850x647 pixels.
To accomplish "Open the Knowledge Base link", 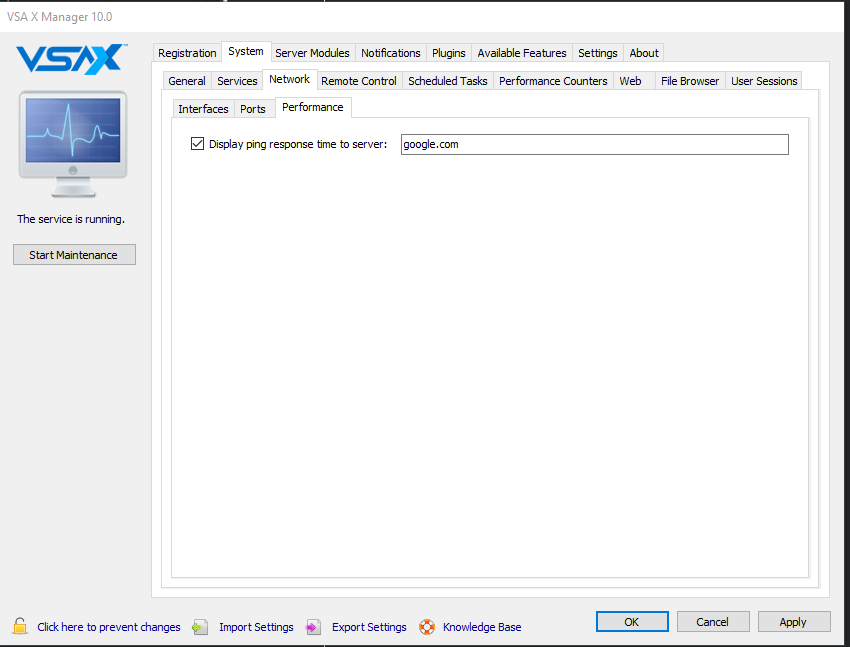I will pyautogui.click(x=482, y=627).
